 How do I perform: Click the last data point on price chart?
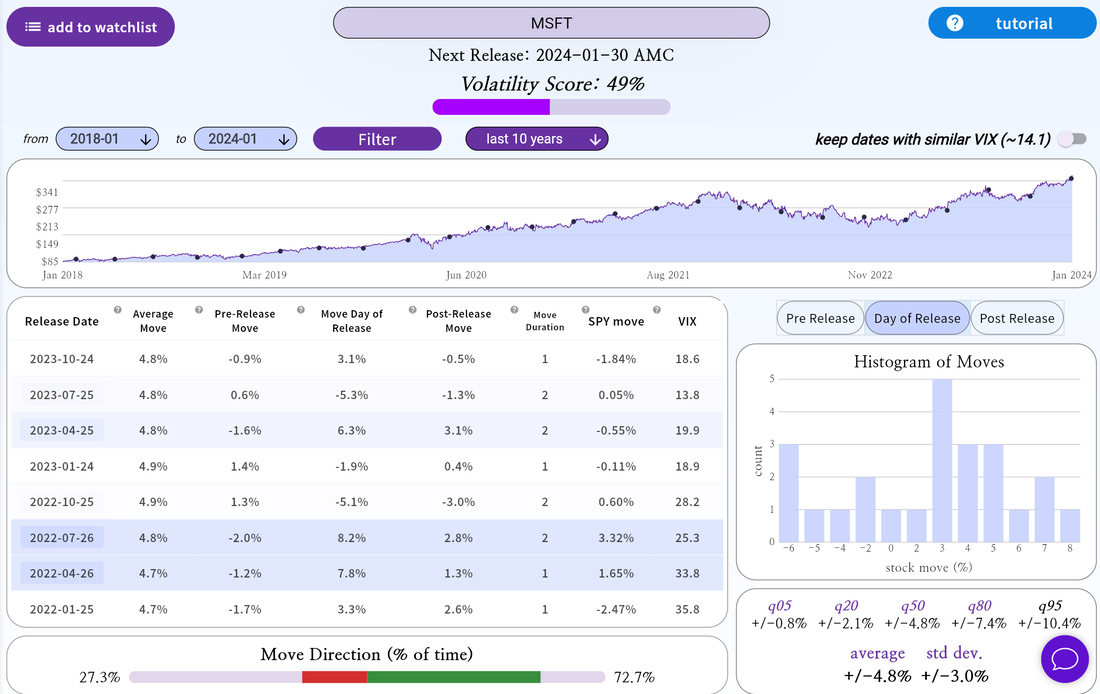point(1071,179)
